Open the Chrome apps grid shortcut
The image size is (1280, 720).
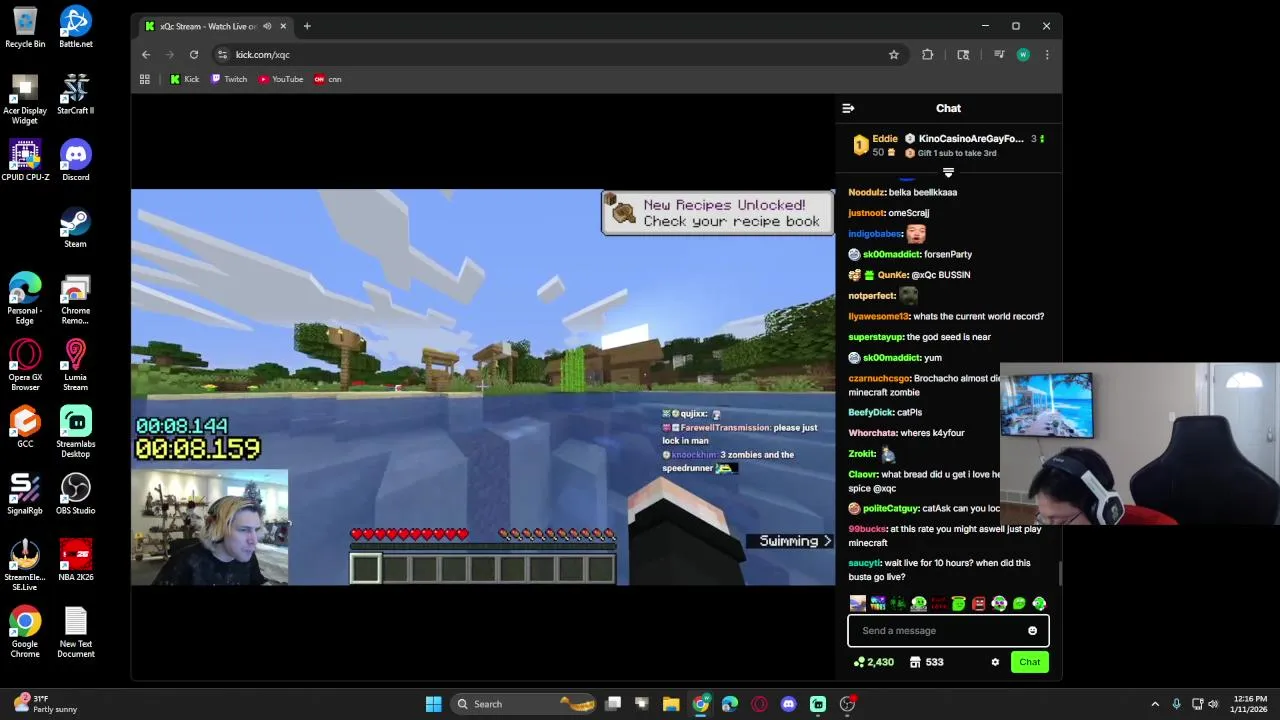tap(144, 79)
